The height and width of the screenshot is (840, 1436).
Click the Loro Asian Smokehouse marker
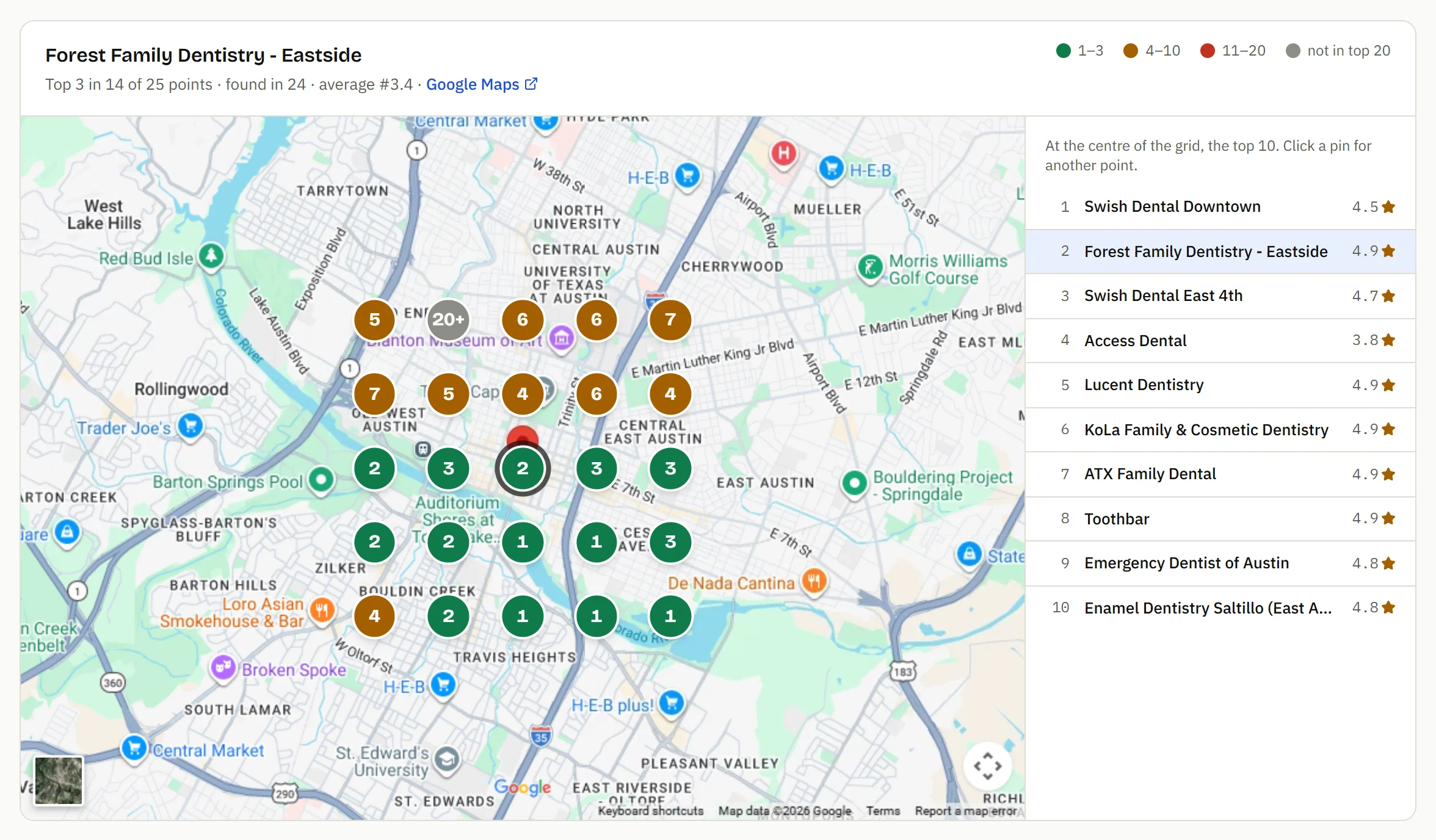point(322,610)
